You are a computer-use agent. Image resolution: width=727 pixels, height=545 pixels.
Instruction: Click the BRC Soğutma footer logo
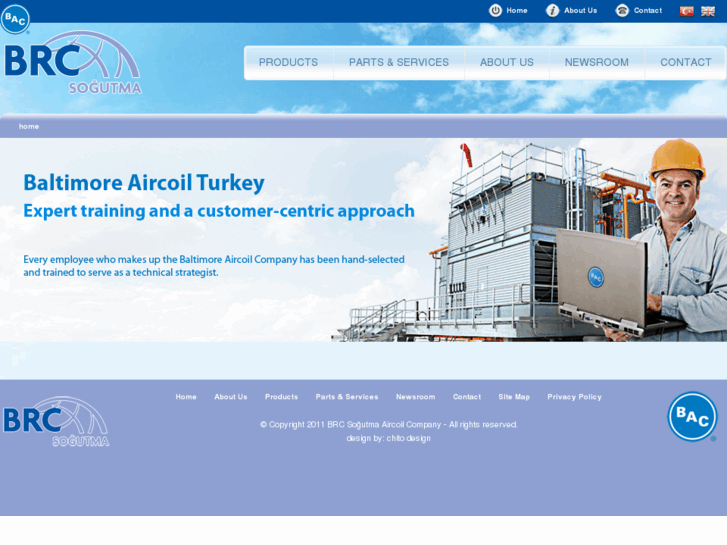point(56,422)
